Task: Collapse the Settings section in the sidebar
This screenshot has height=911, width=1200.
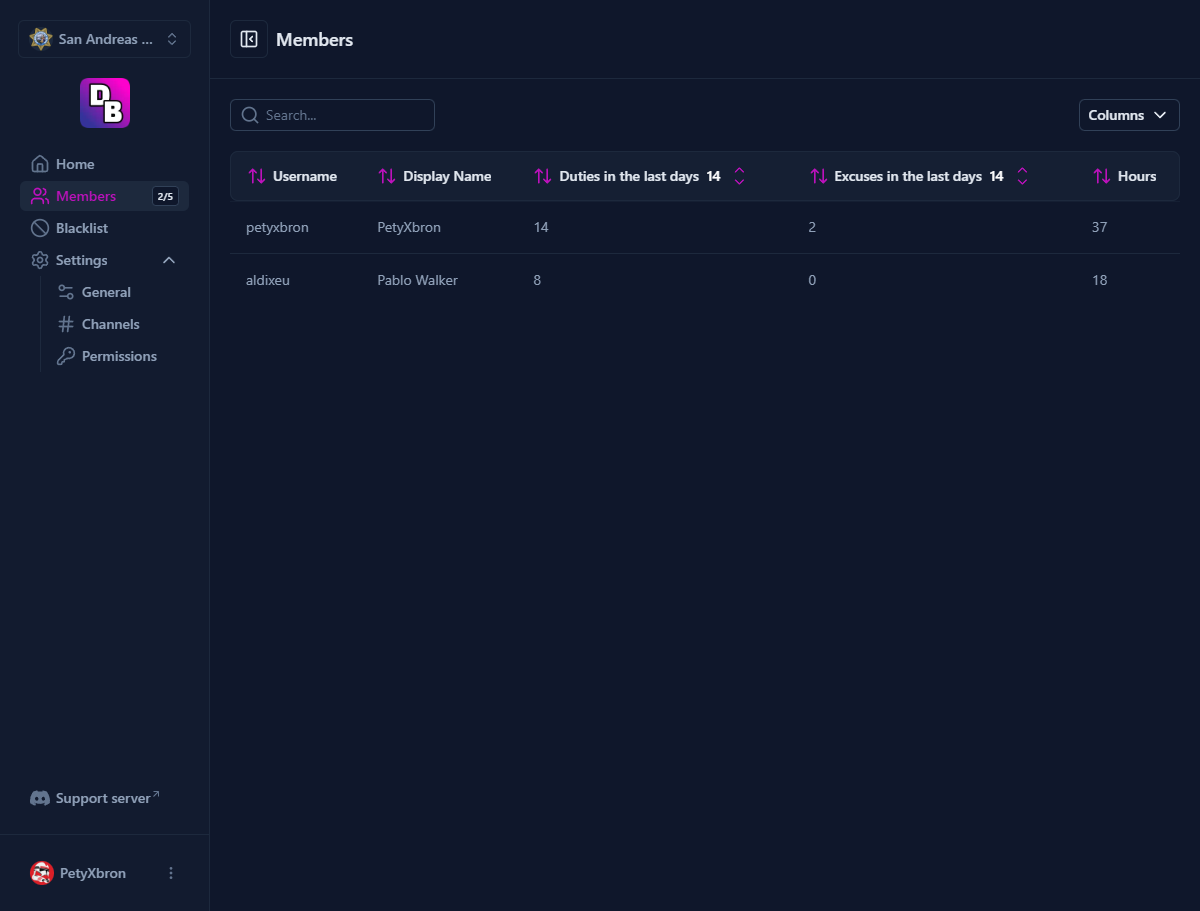Action: click(168, 259)
